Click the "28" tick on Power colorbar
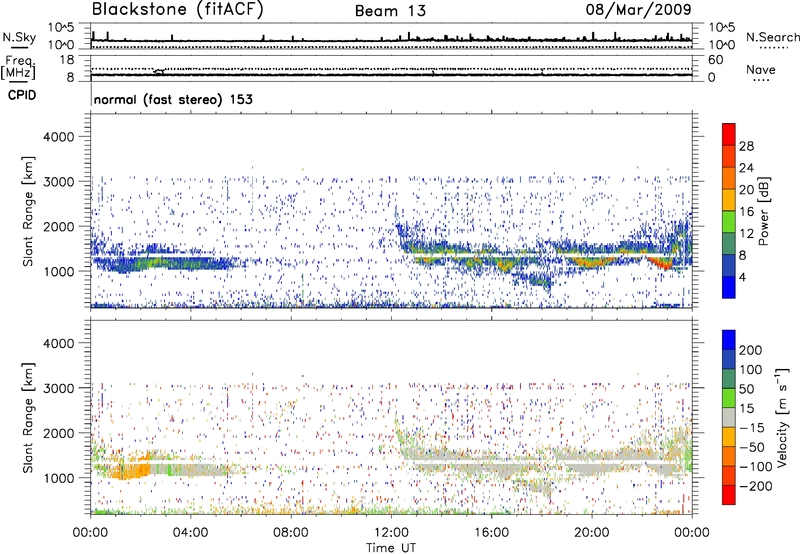 pyautogui.click(x=746, y=146)
